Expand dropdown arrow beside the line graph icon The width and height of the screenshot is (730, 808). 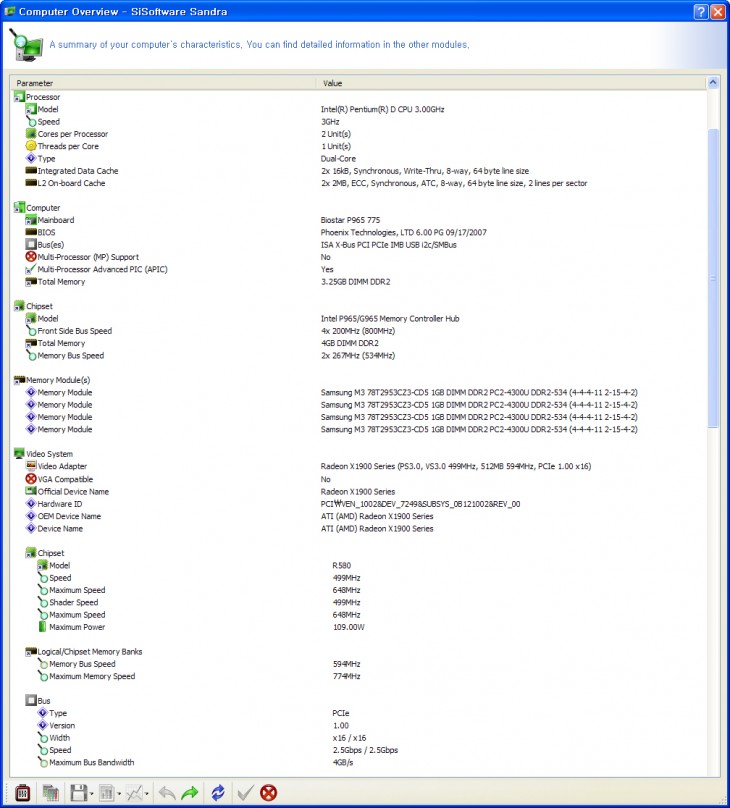tap(148, 794)
